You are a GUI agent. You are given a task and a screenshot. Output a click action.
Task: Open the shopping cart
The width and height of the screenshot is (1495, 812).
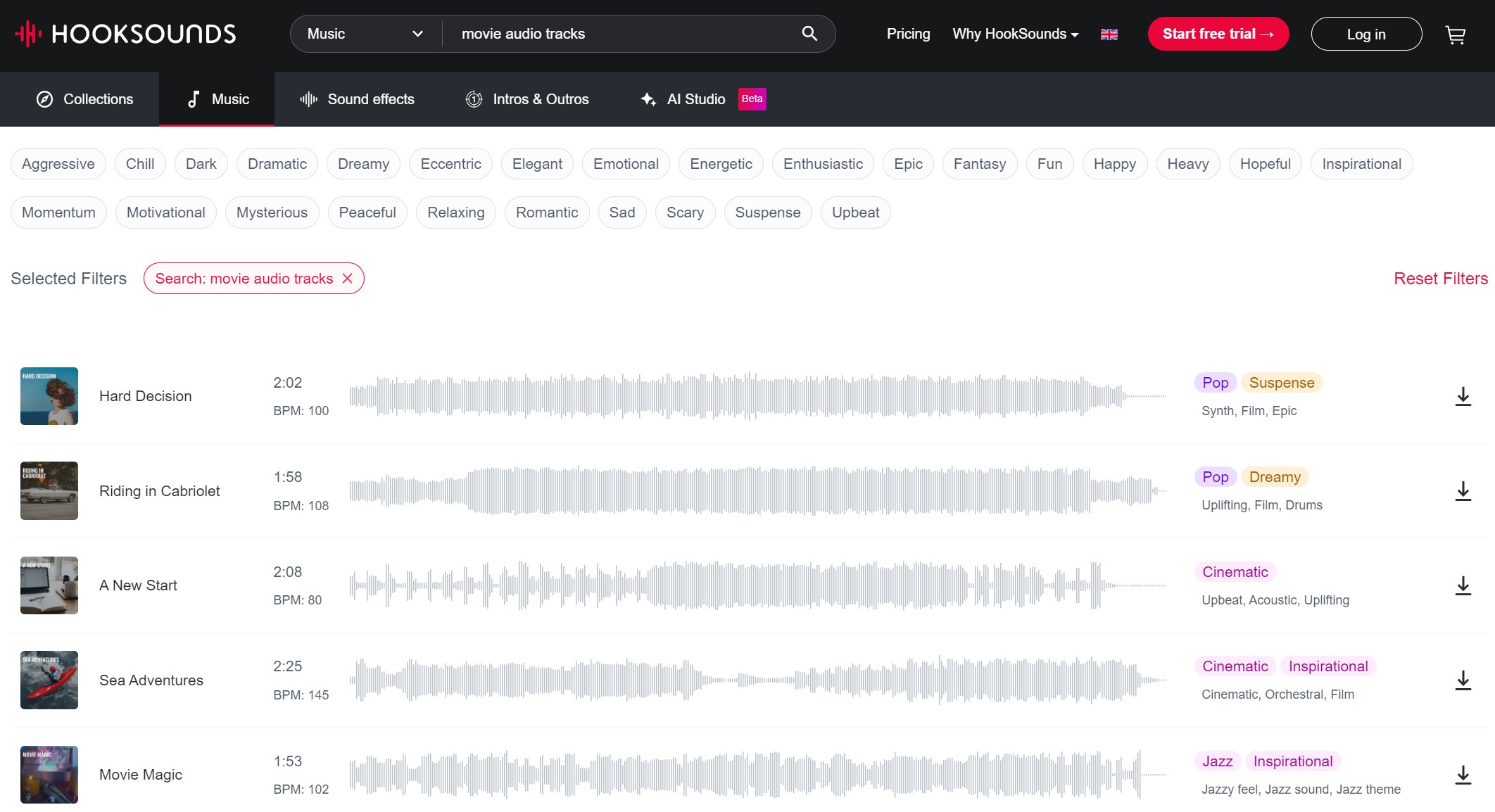(1455, 34)
